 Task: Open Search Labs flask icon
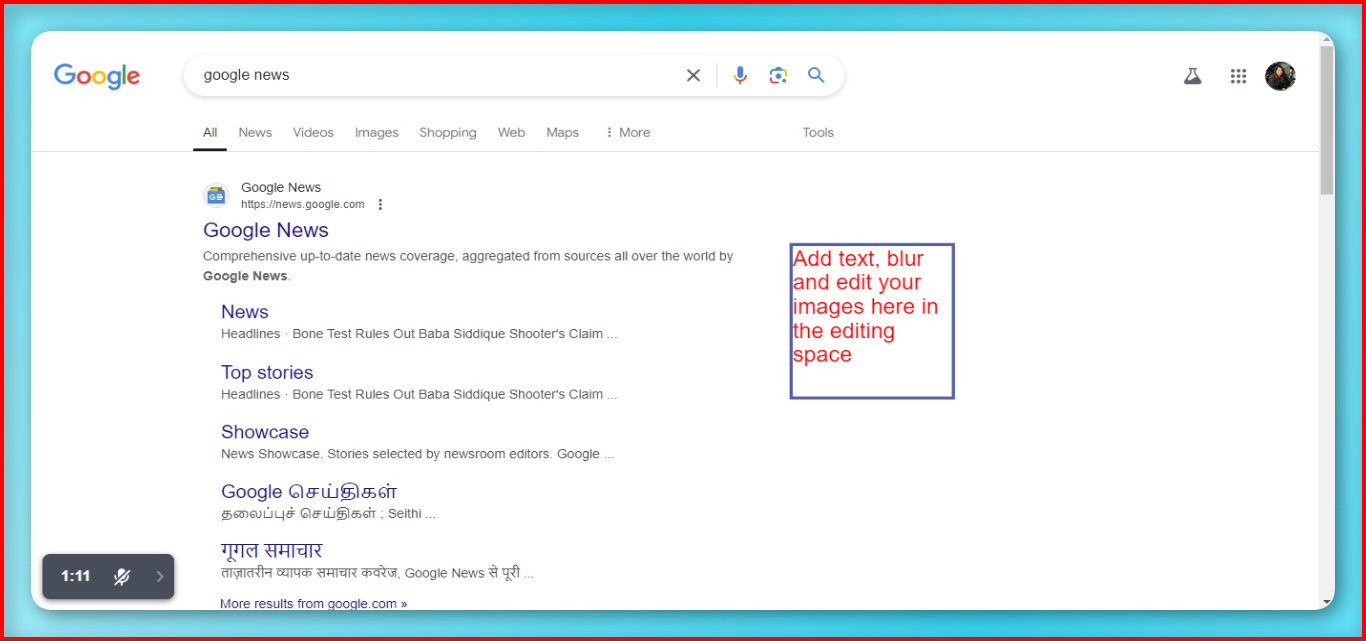pyautogui.click(x=1192, y=76)
